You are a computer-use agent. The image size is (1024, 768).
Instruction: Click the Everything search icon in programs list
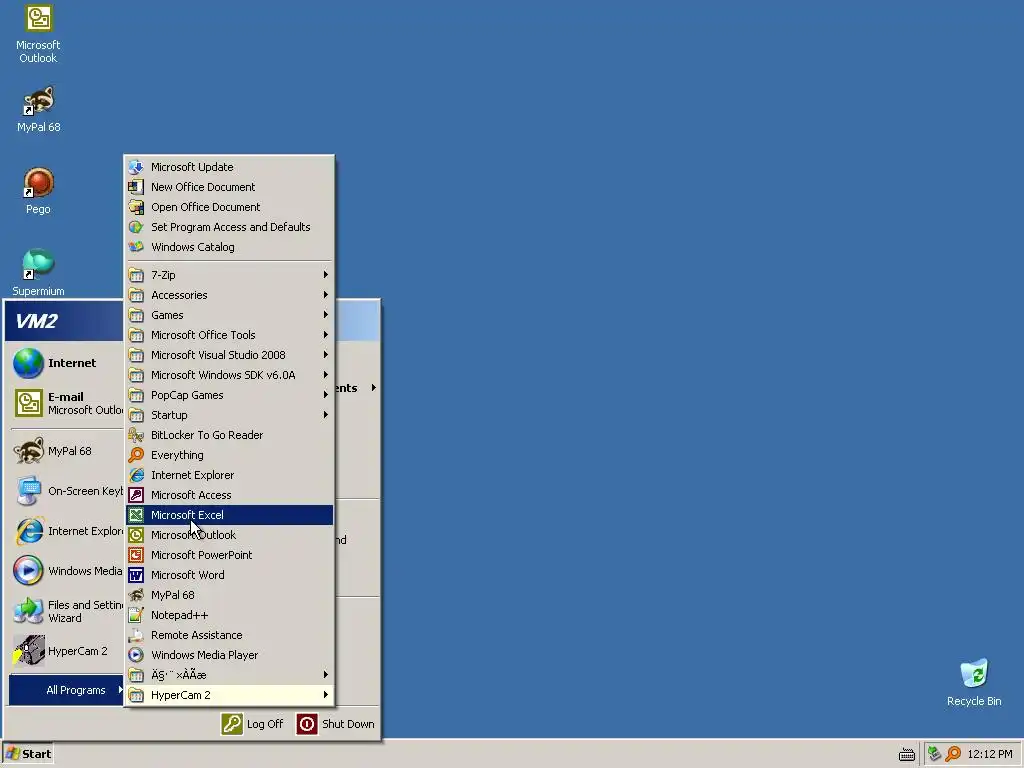click(136, 455)
